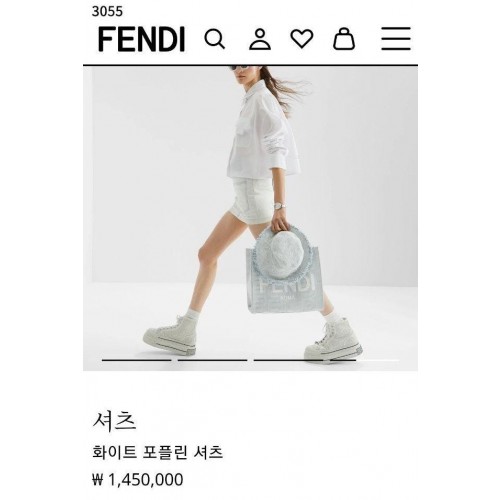Open the 화이트 포플린 셔츠 product title
The height and width of the screenshot is (500, 500).
(157, 453)
